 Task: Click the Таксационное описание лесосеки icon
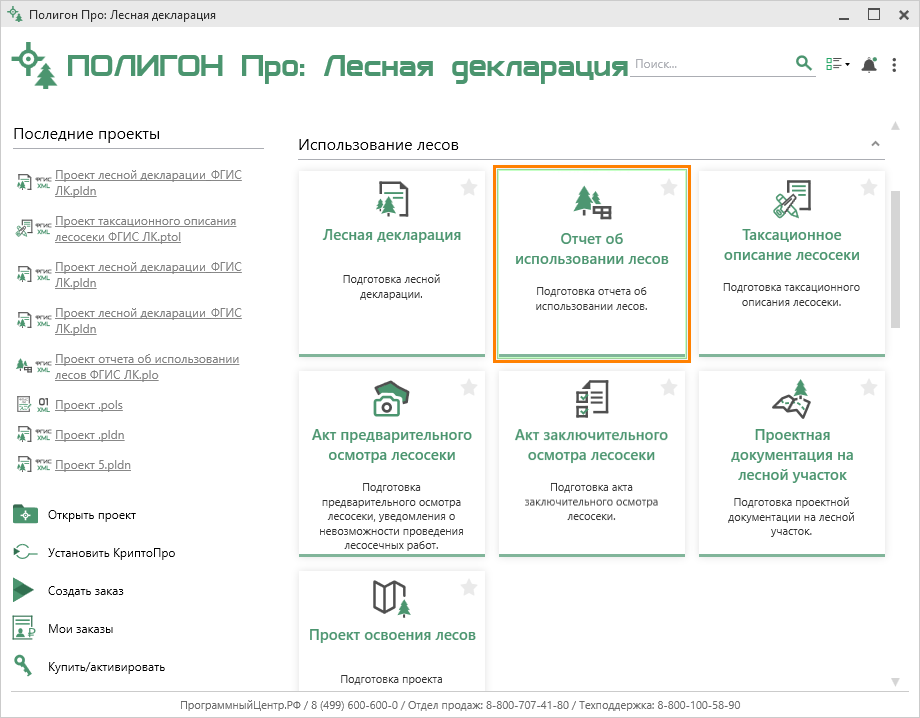coord(792,199)
